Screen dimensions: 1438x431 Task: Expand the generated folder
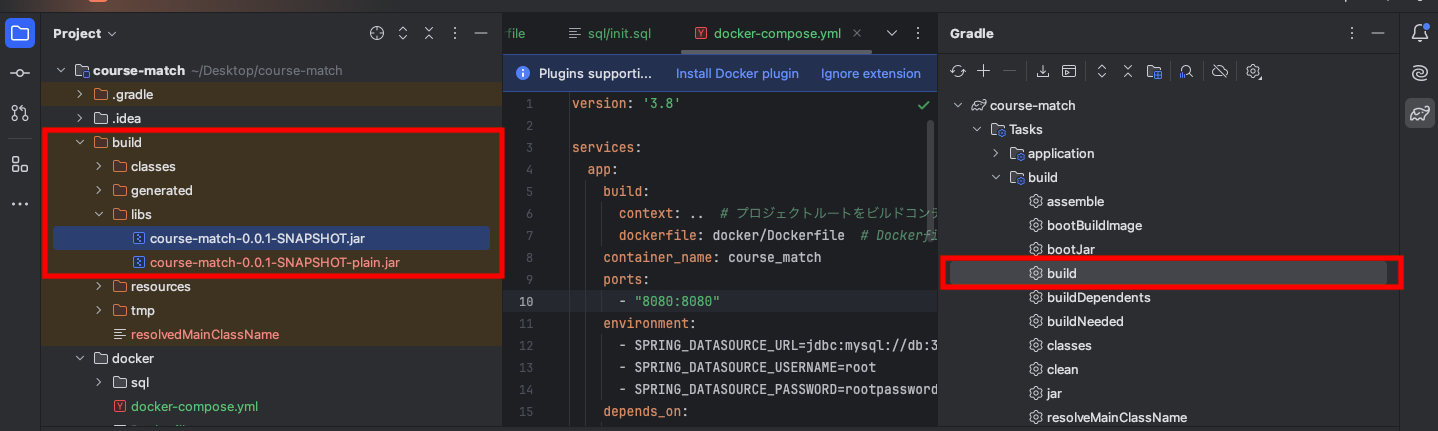pos(99,191)
